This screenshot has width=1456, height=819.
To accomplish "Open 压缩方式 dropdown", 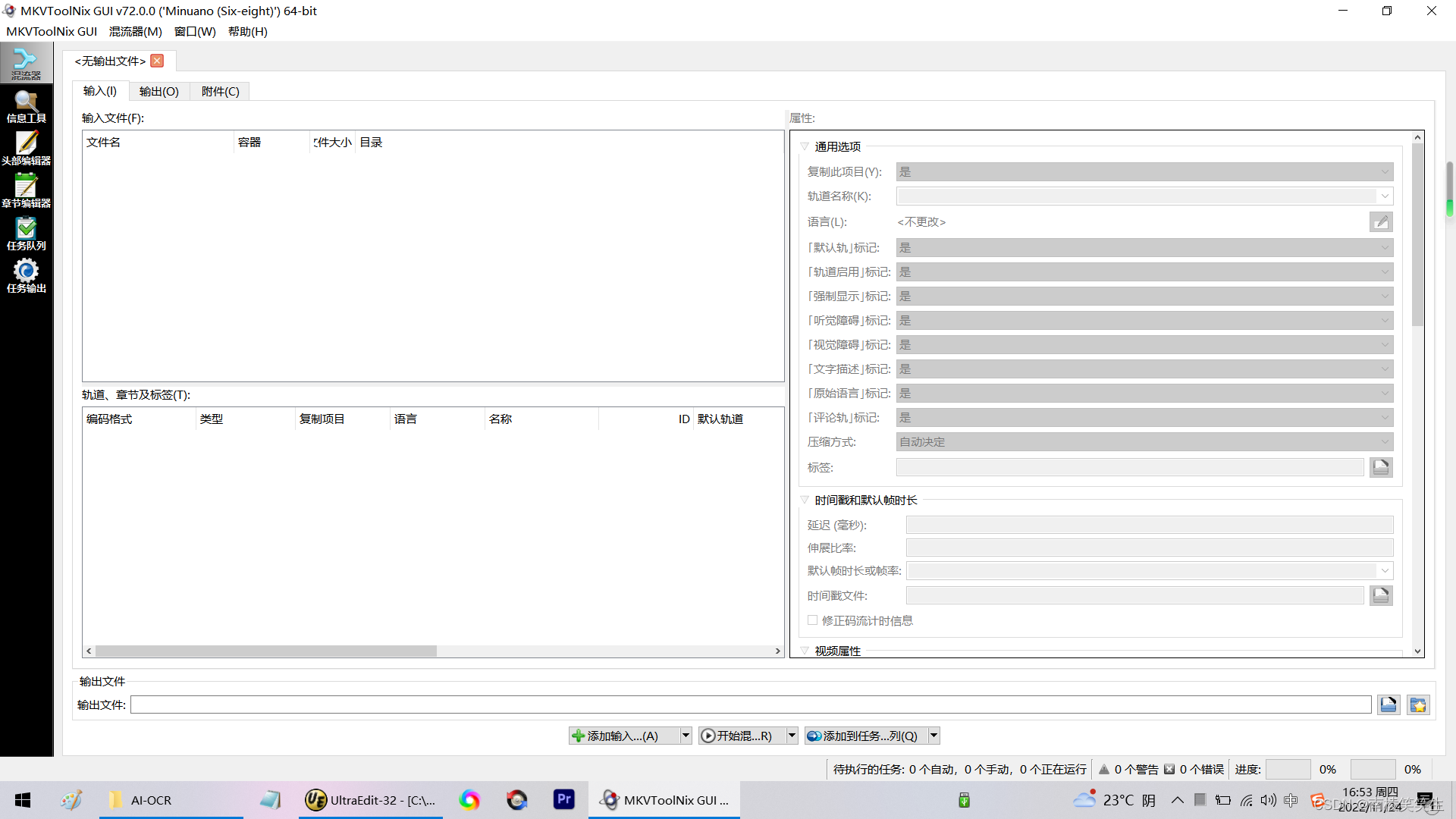I will click(x=1144, y=442).
